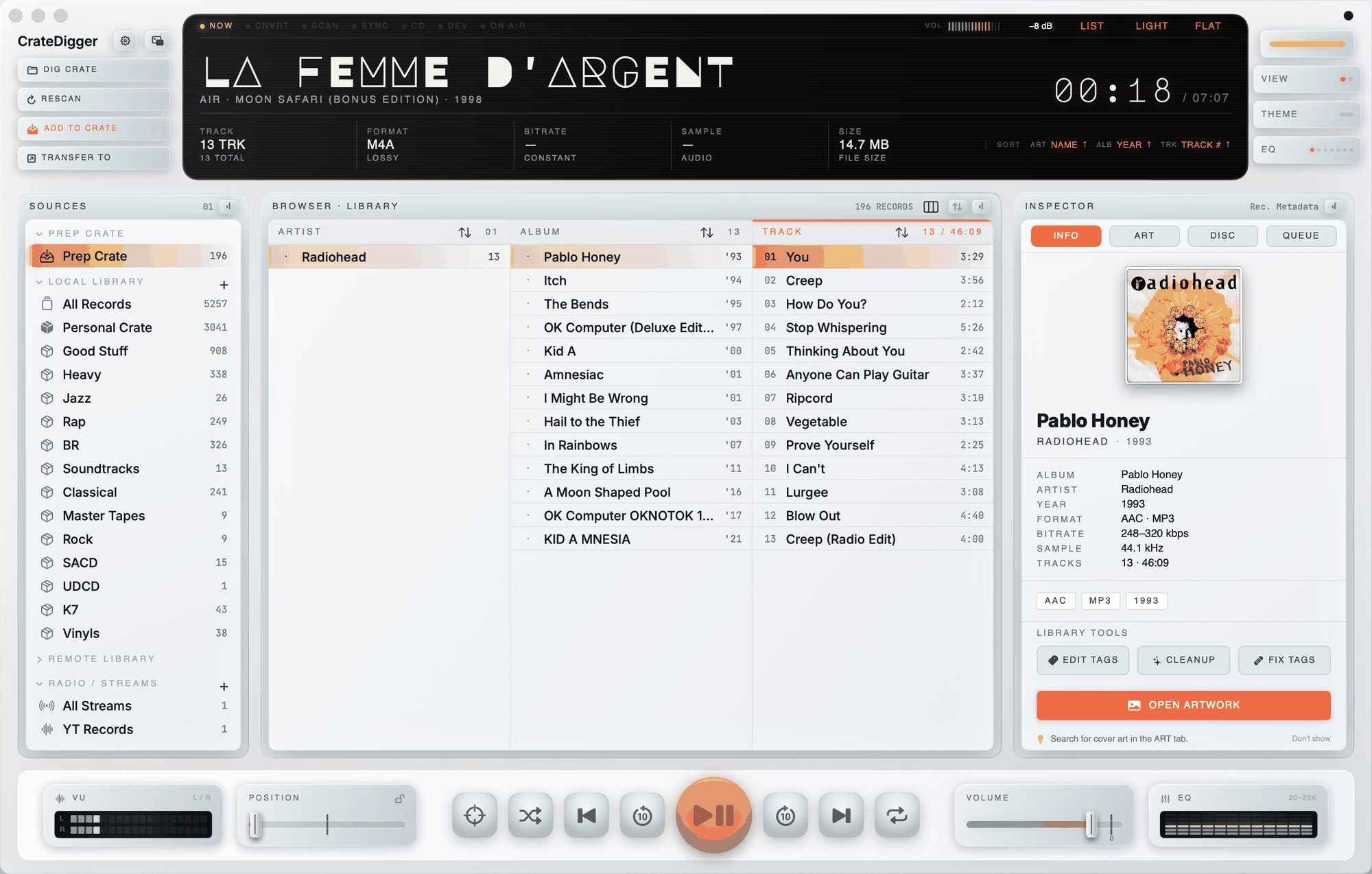This screenshot has width=1372, height=874.
Task: Collapse the Local Library section
Action: [40, 282]
